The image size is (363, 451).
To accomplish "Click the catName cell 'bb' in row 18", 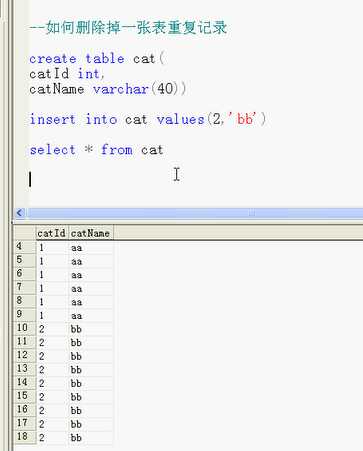I will coord(90,438).
